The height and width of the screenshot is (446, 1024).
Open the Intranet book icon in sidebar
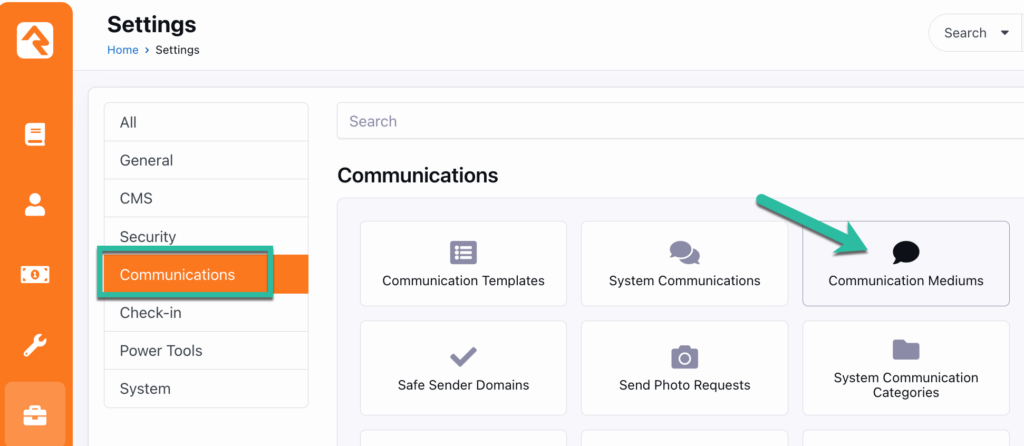tap(35, 134)
